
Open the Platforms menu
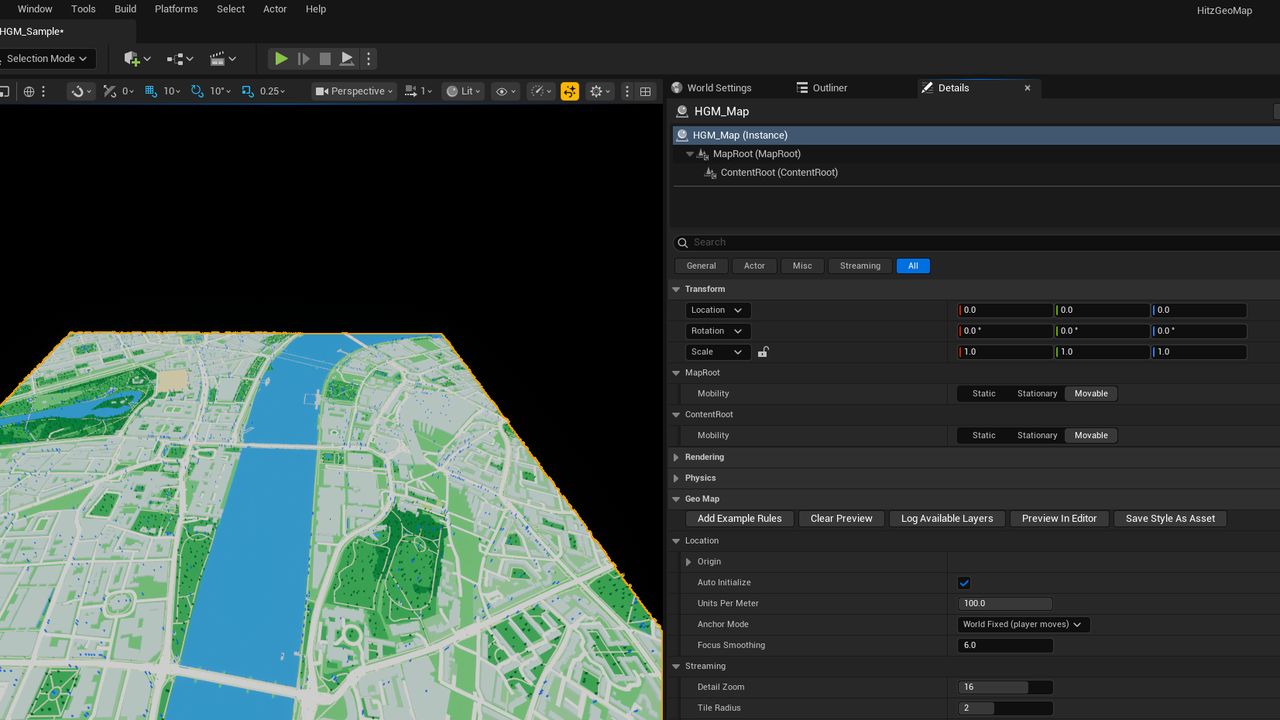coord(176,9)
